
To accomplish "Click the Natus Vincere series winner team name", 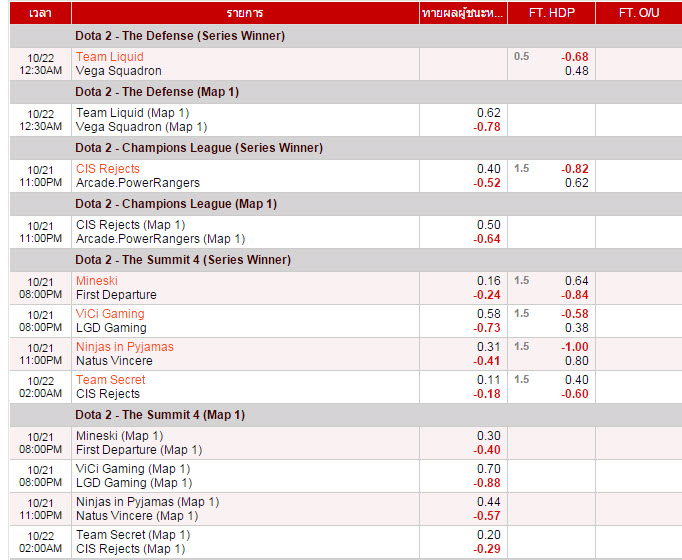I will pos(114,361).
